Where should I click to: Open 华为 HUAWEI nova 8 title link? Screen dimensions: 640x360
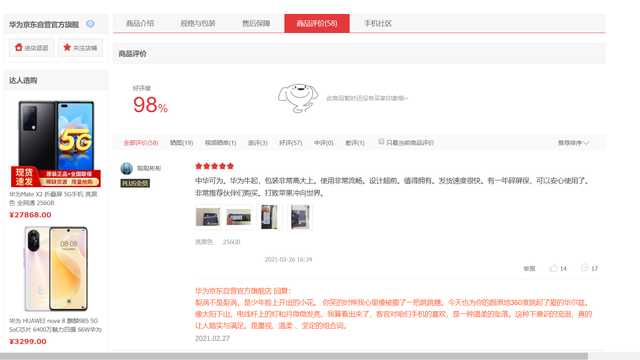pyautogui.click(x=55, y=325)
